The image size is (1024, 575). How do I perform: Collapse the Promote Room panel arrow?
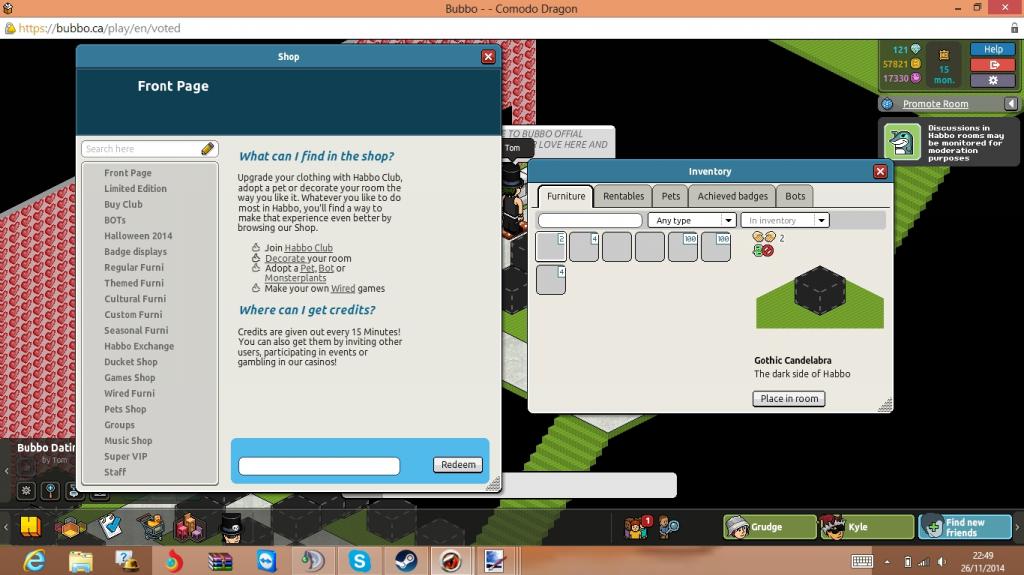pyautogui.click(x=1011, y=104)
